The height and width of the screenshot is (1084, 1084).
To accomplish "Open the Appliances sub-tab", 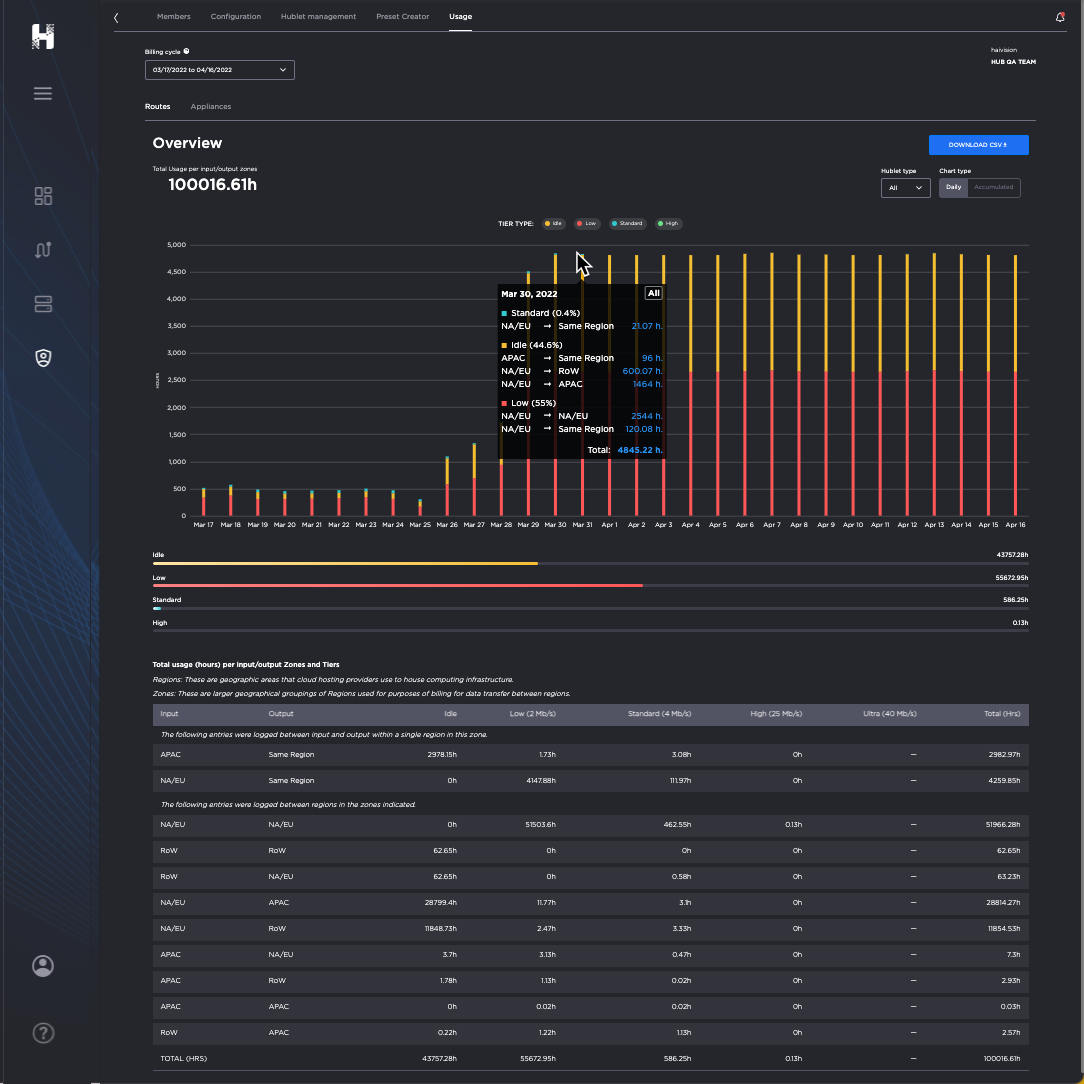I will tap(210, 105).
